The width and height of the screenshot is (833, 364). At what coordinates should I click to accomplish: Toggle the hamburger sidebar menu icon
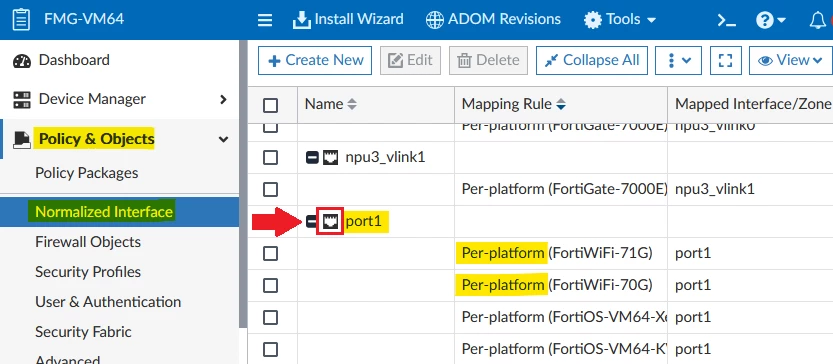point(265,20)
